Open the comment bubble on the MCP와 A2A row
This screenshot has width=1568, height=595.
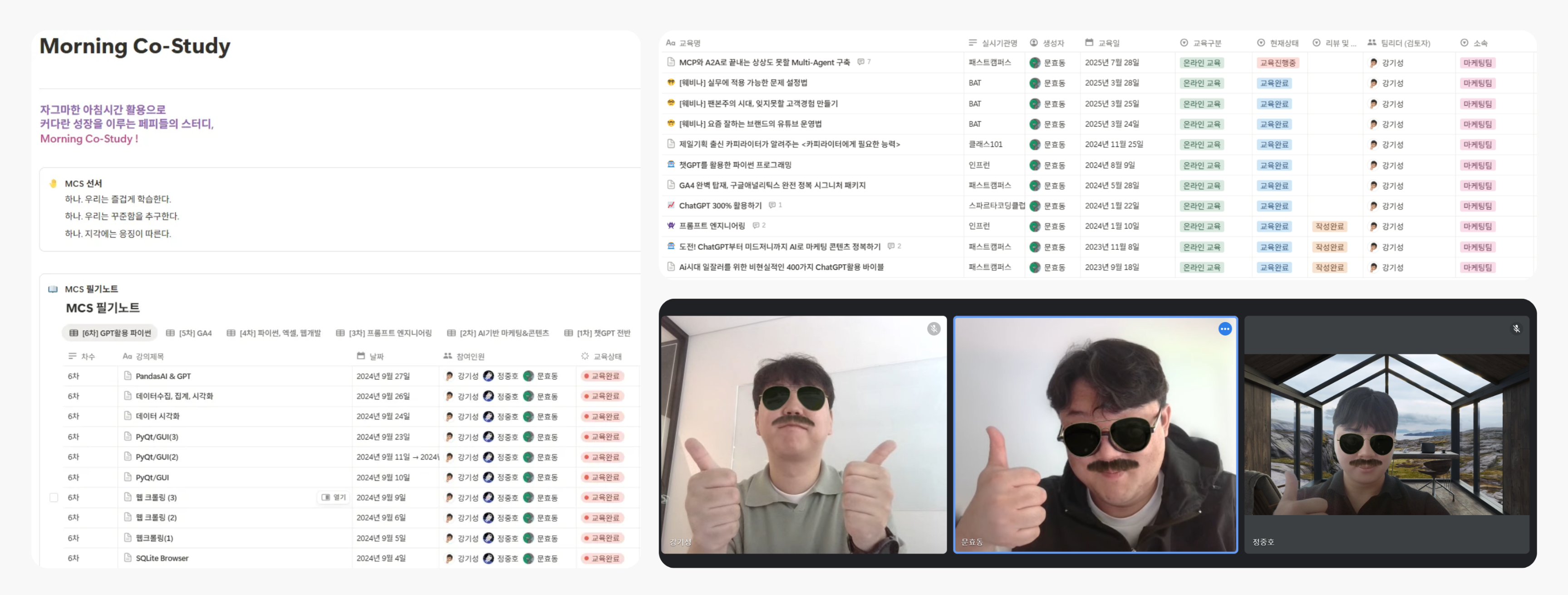click(860, 62)
